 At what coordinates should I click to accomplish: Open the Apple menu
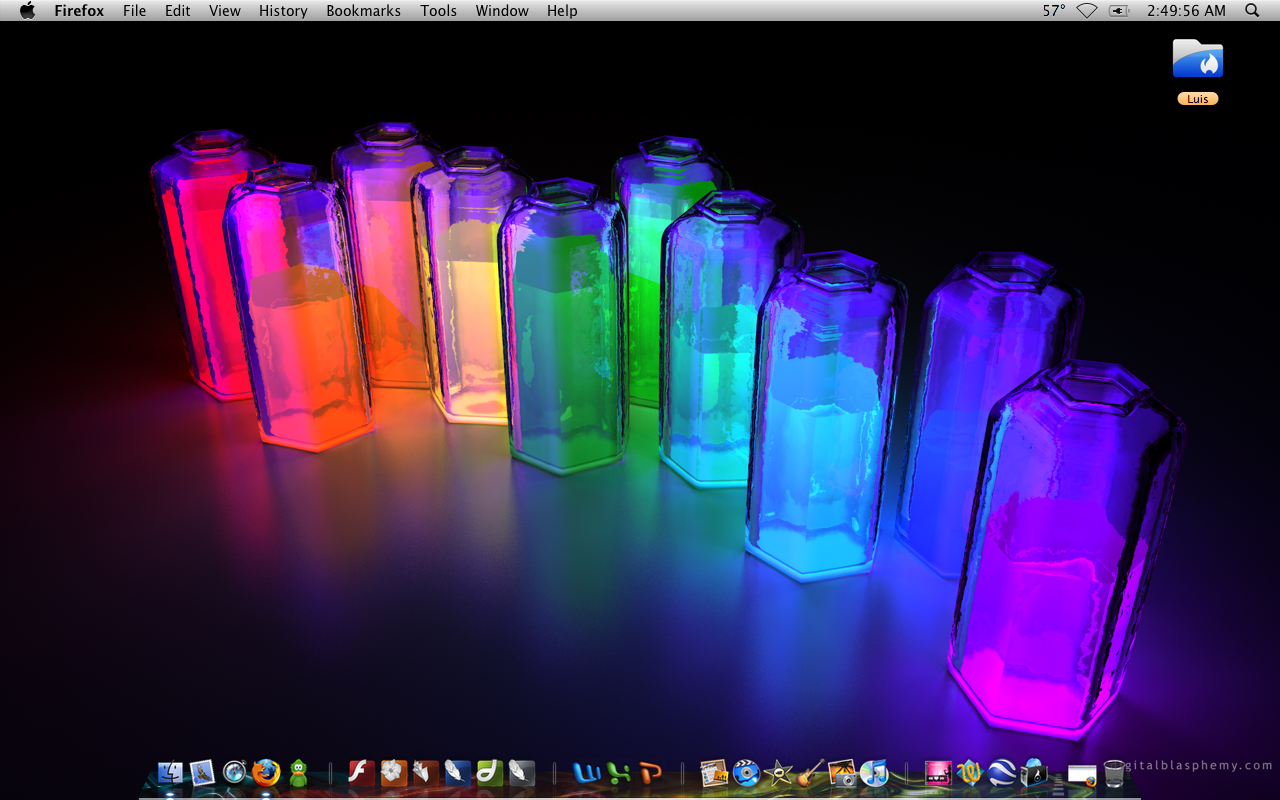coord(27,11)
